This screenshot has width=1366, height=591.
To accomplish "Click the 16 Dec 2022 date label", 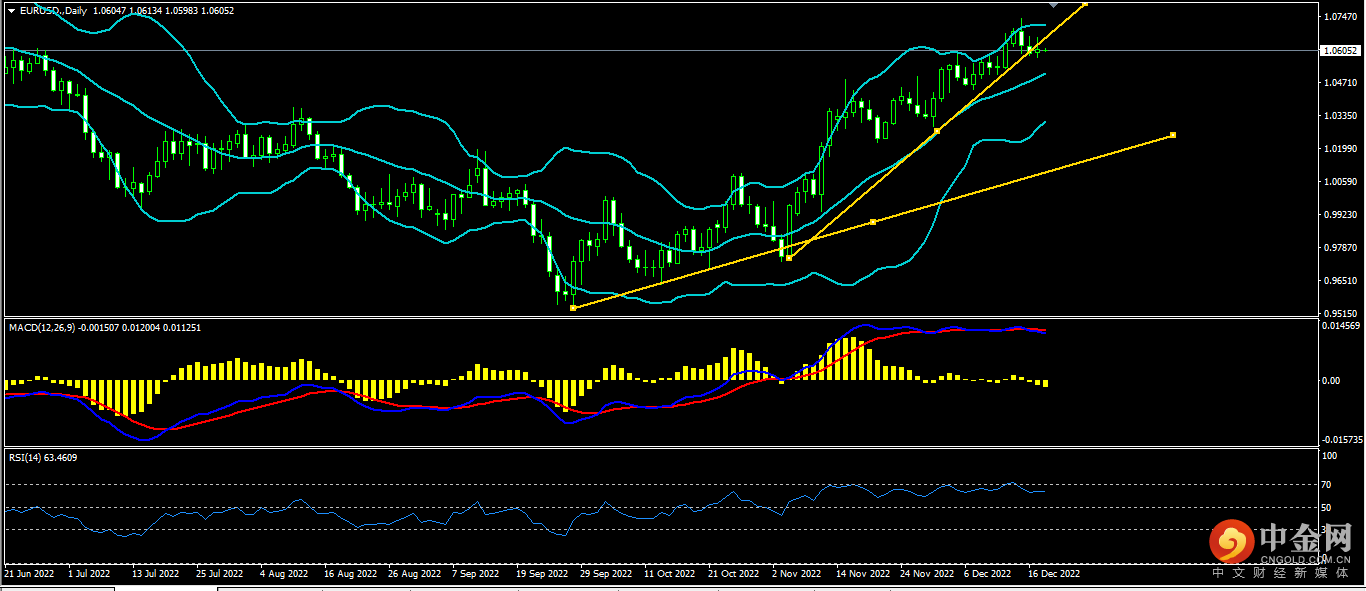I will (1053, 575).
